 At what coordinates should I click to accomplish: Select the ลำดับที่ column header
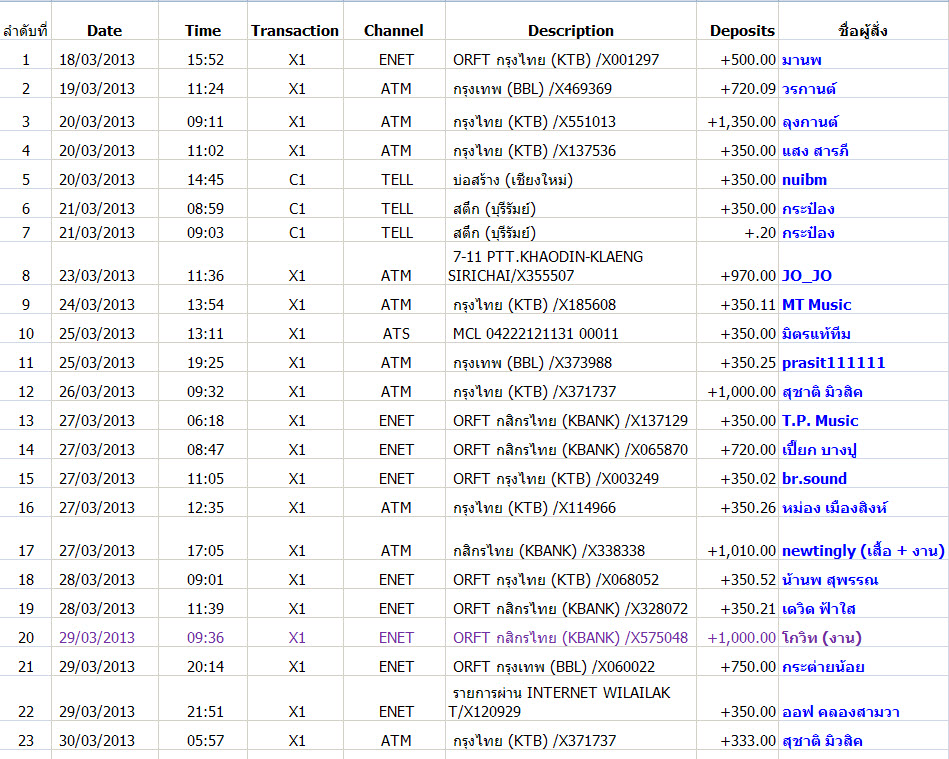tap(25, 31)
